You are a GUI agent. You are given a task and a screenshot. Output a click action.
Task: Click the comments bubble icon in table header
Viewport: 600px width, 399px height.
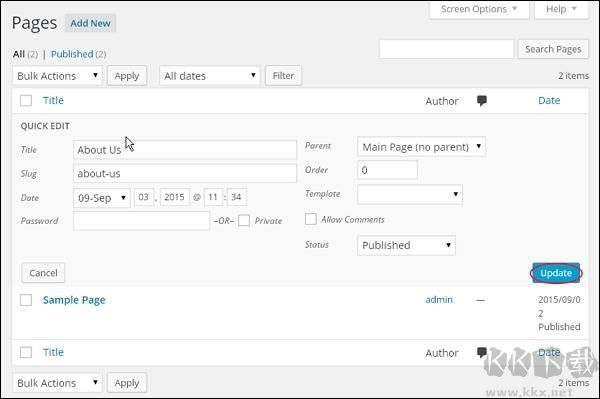(481, 101)
